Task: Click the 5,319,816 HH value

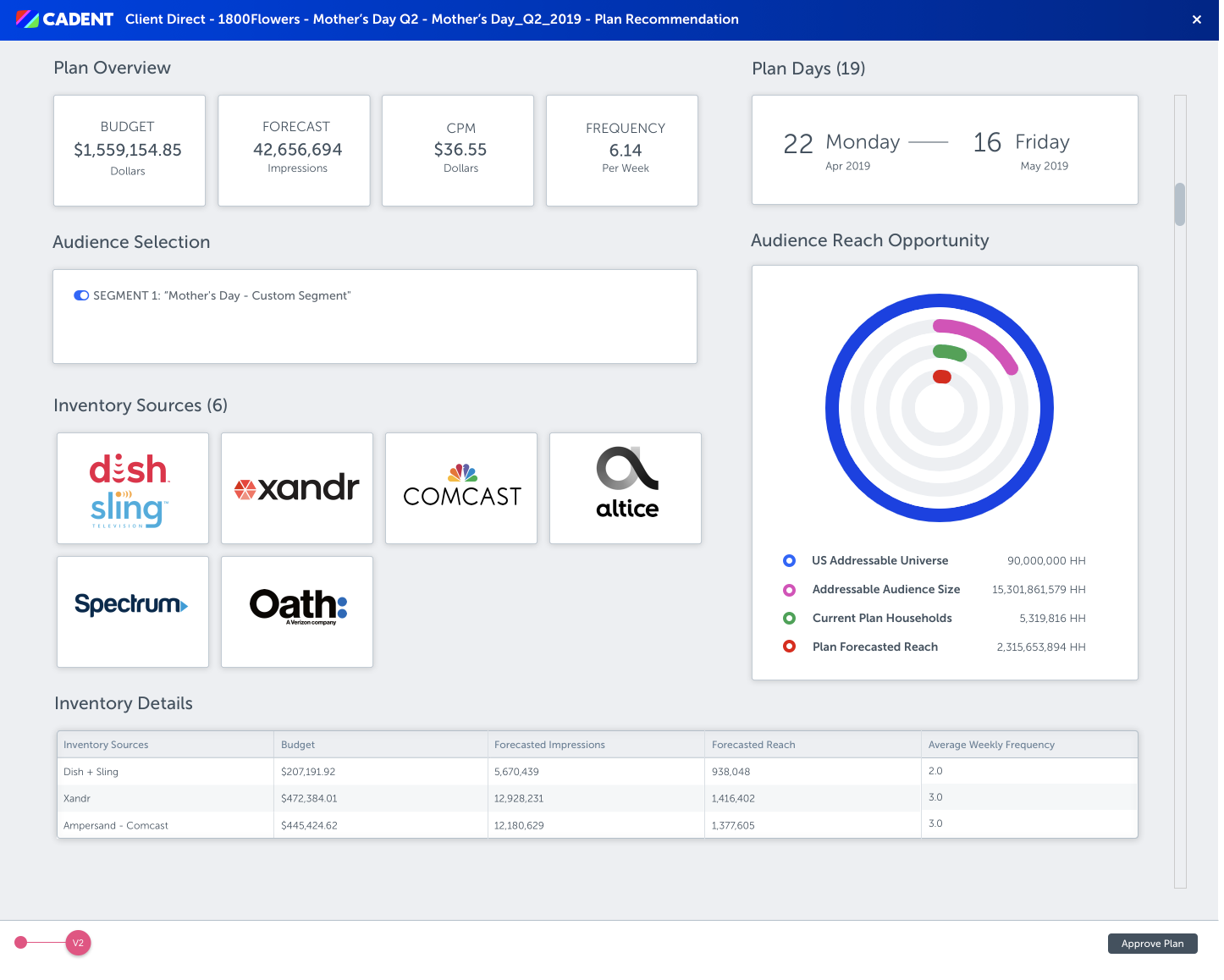Action: coord(1052,619)
